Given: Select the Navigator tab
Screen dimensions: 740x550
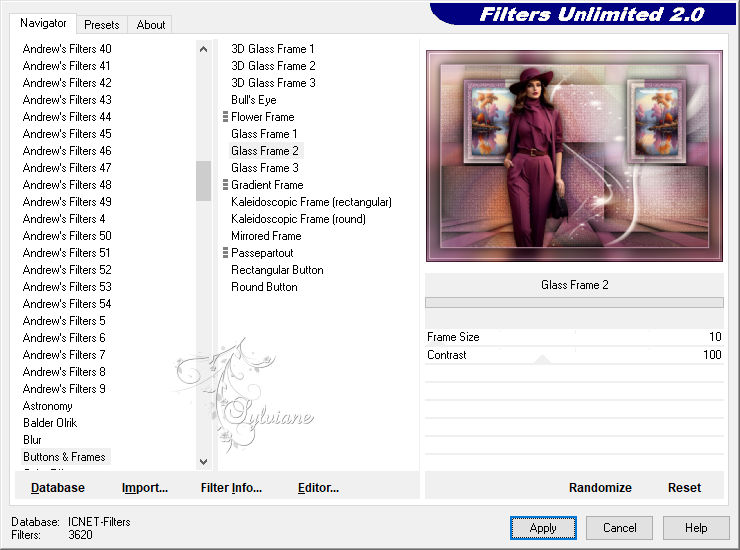Looking at the screenshot, I should coord(43,23).
